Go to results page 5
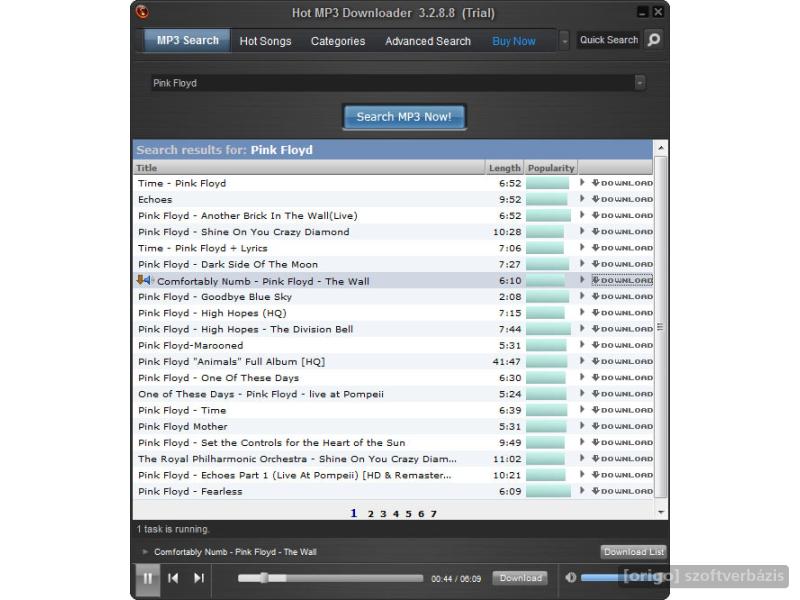The image size is (800, 600). 408,514
